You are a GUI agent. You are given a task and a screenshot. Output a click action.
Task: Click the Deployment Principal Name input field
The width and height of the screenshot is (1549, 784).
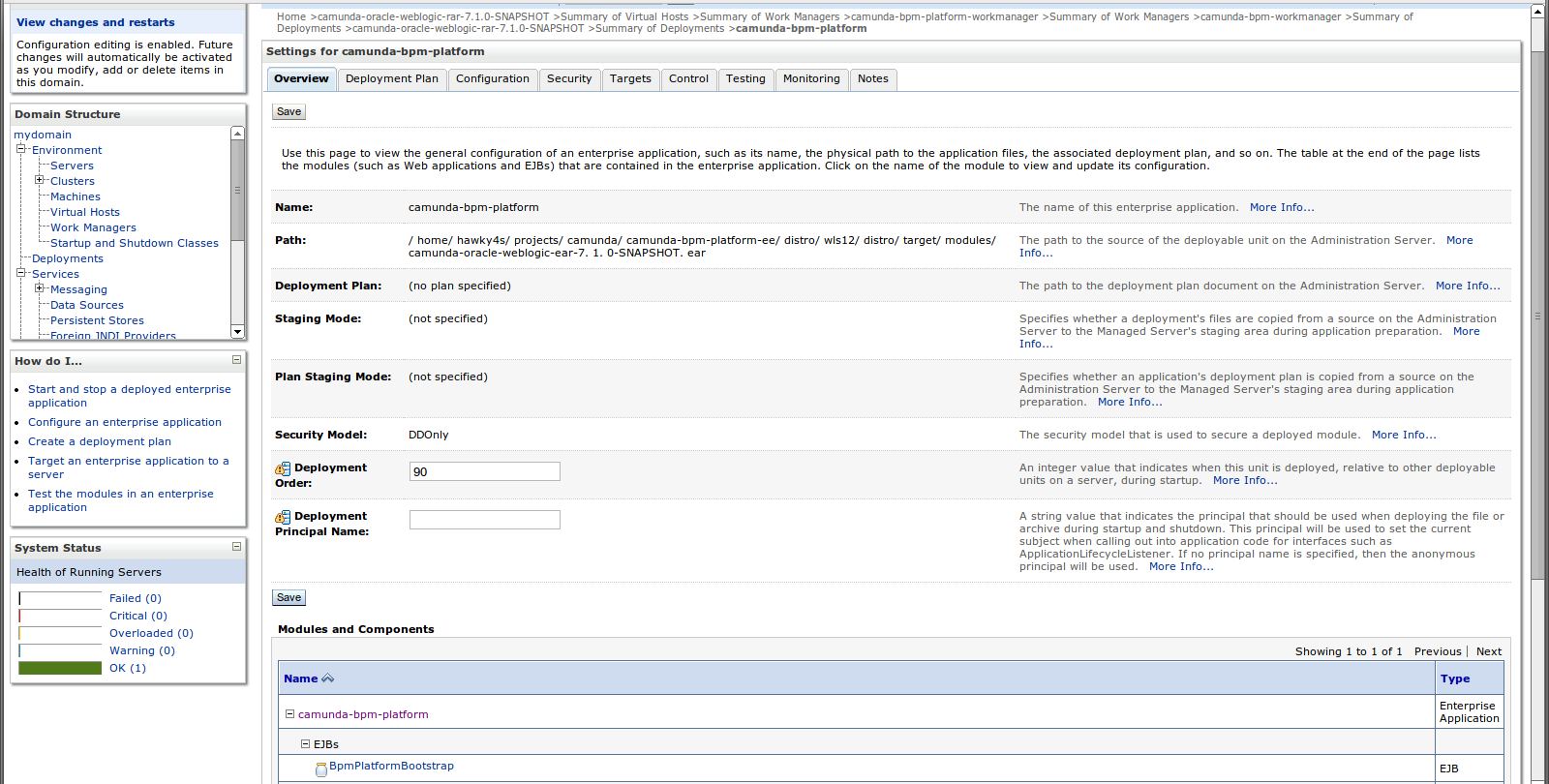pos(485,520)
